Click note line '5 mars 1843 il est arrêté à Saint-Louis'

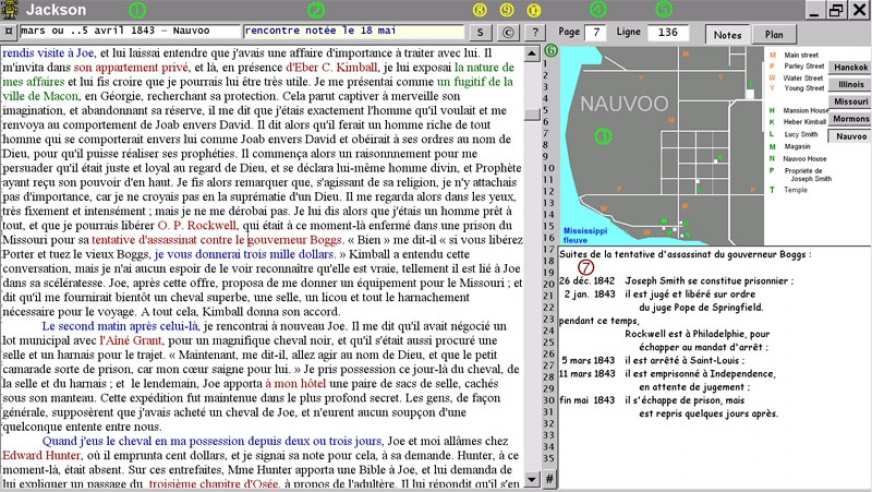pyautogui.click(x=653, y=360)
